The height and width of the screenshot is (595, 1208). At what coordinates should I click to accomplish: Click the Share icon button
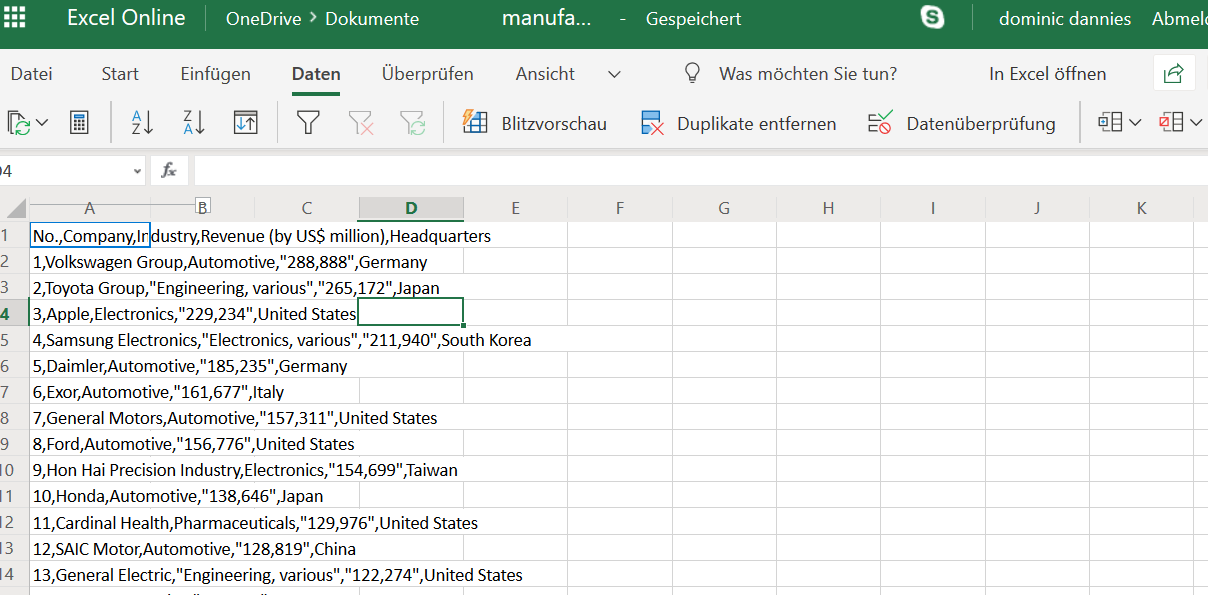pos(1174,73)
